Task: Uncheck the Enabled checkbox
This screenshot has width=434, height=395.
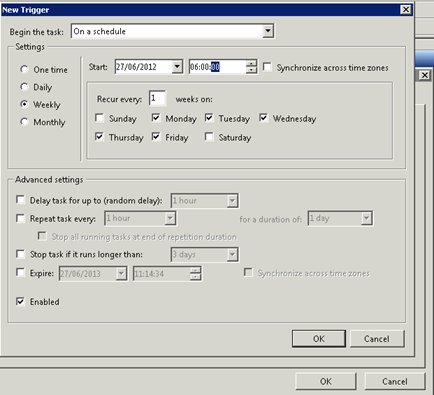Action: click(20, 302)
